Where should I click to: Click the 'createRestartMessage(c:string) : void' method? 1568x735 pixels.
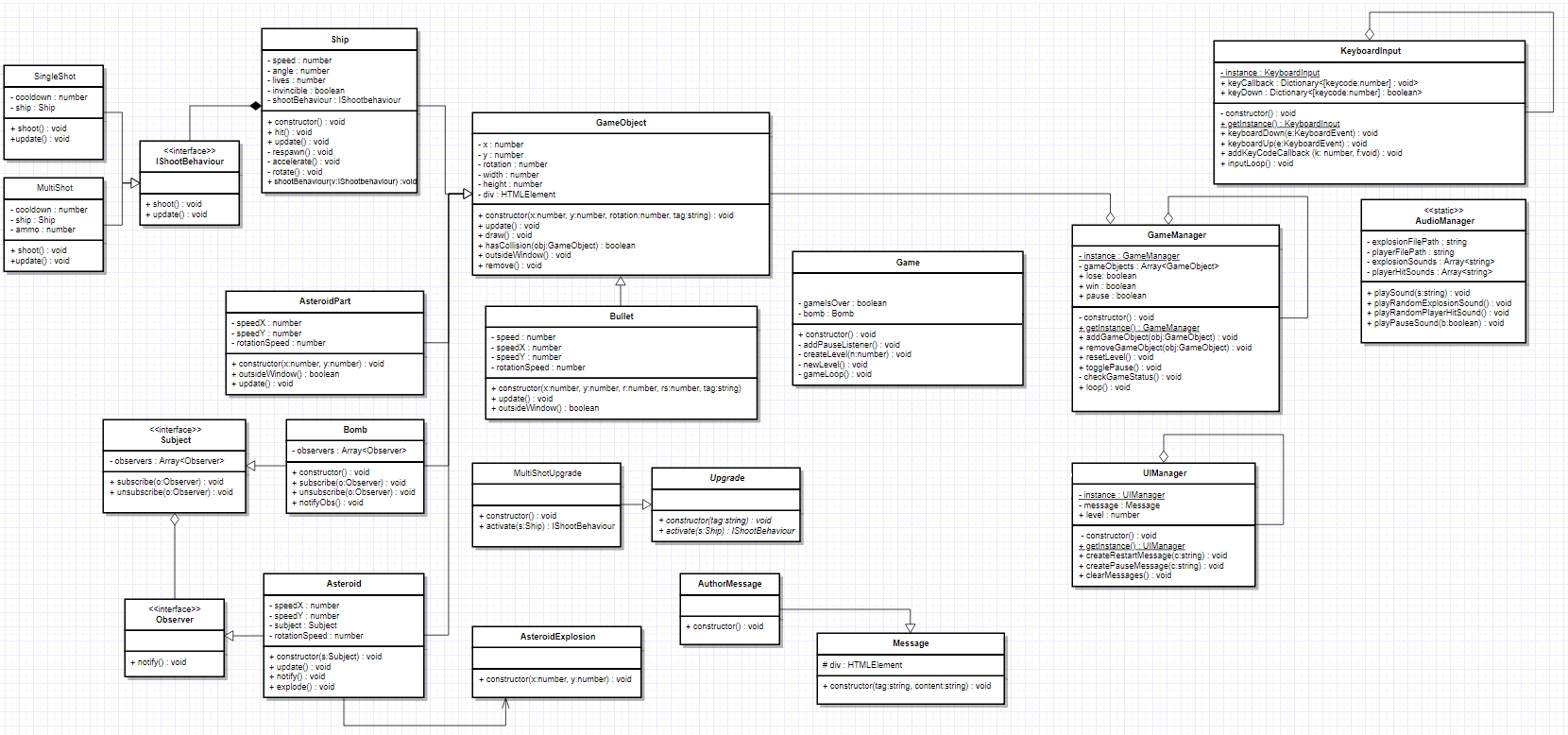(1153, 556)
